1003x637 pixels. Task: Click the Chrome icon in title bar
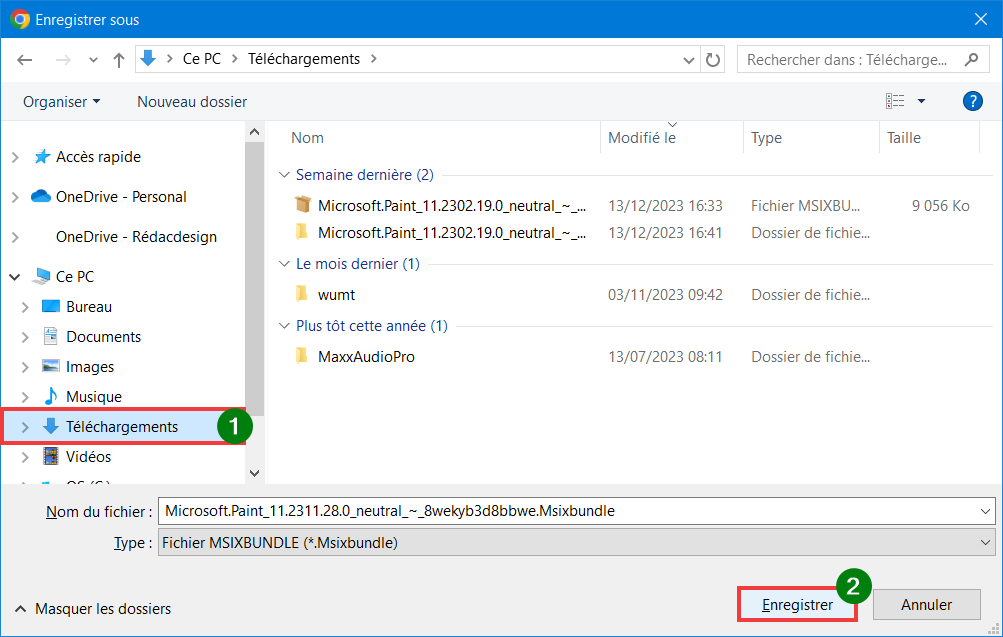(20, 19)
